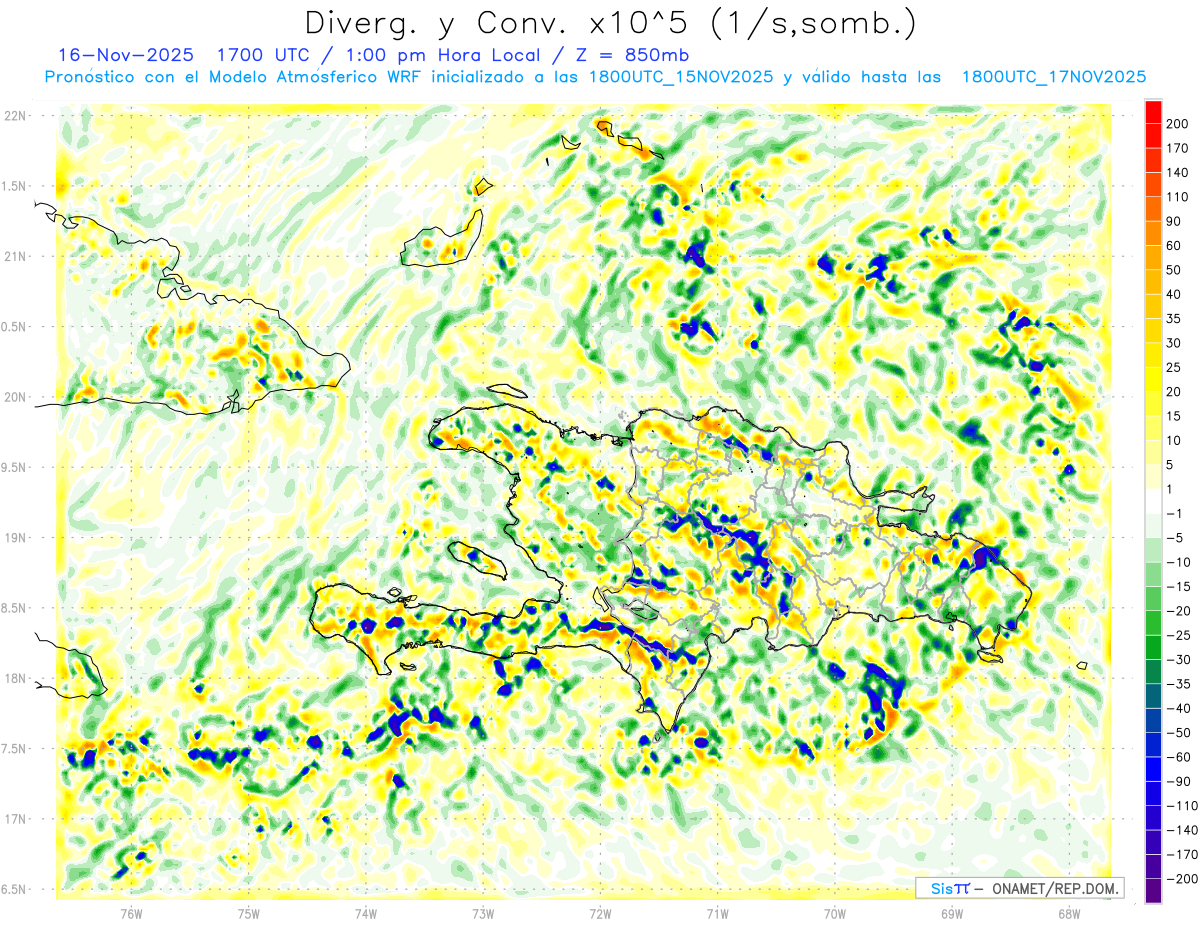Click the longitude label 70W
The width and height of the screenshot is (1200, 927).
coord(834,913)
